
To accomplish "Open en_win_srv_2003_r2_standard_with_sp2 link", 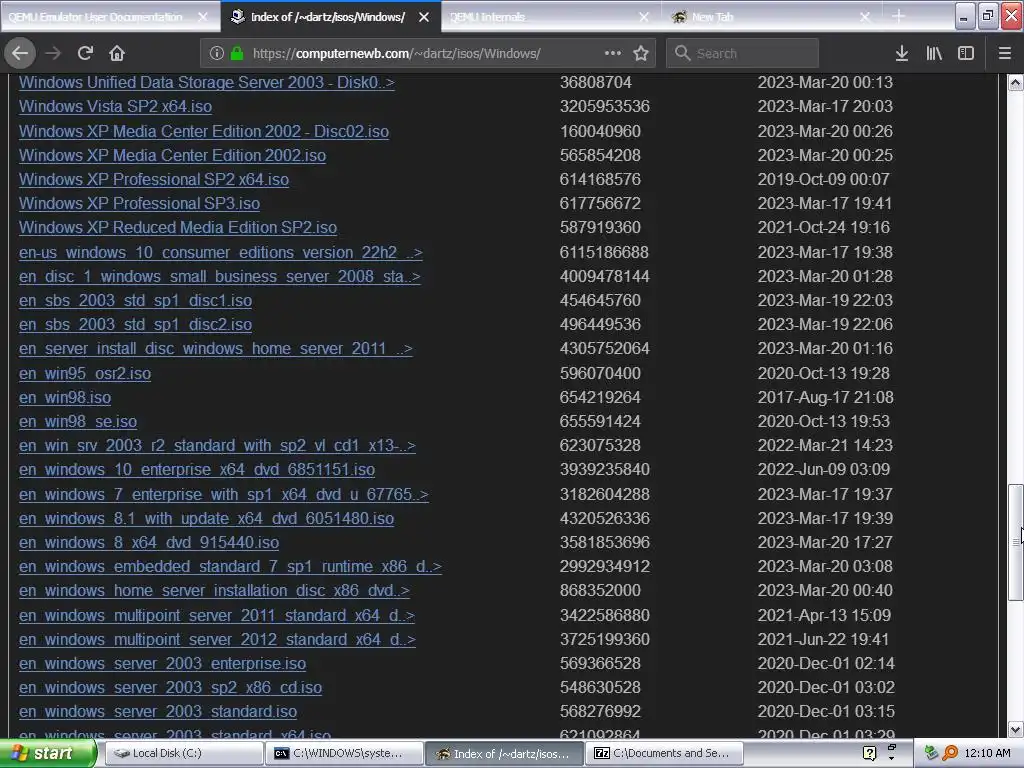I will tap(217, 446).
